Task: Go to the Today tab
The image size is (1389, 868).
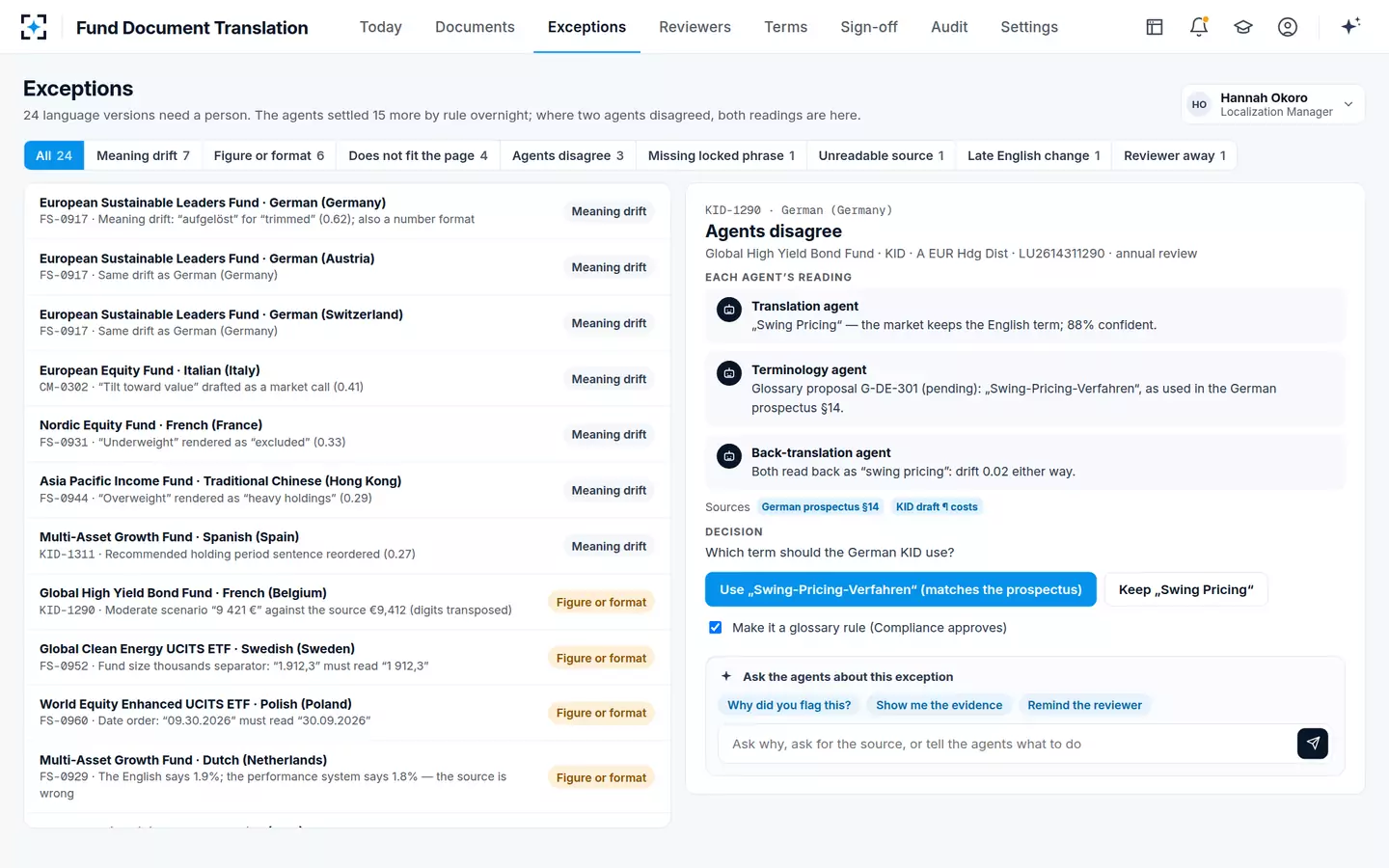Action: 381,27
